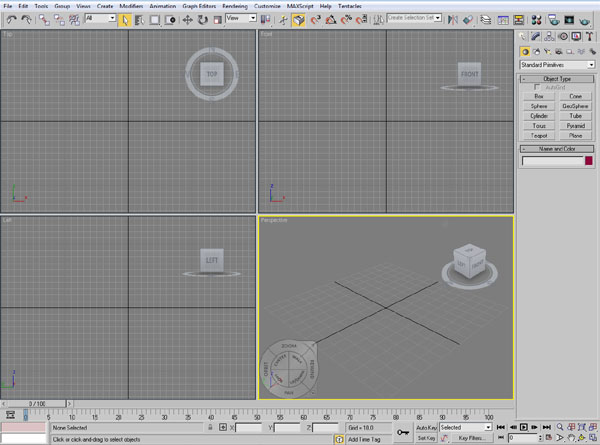Viewport: 600px width, 445px height.
Task: Click the object color swatch
Action: point(589,161)
